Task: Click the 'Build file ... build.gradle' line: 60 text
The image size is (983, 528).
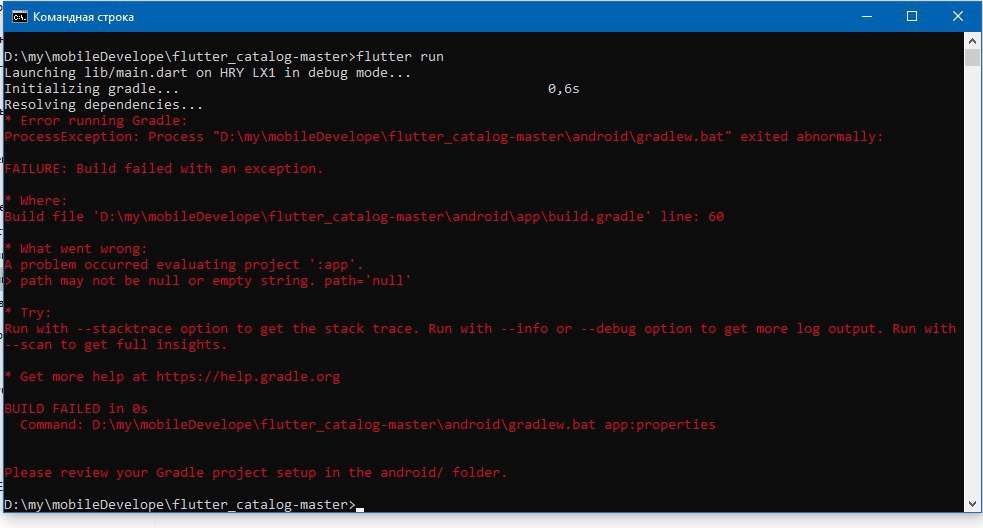Action: click(364, 216)
